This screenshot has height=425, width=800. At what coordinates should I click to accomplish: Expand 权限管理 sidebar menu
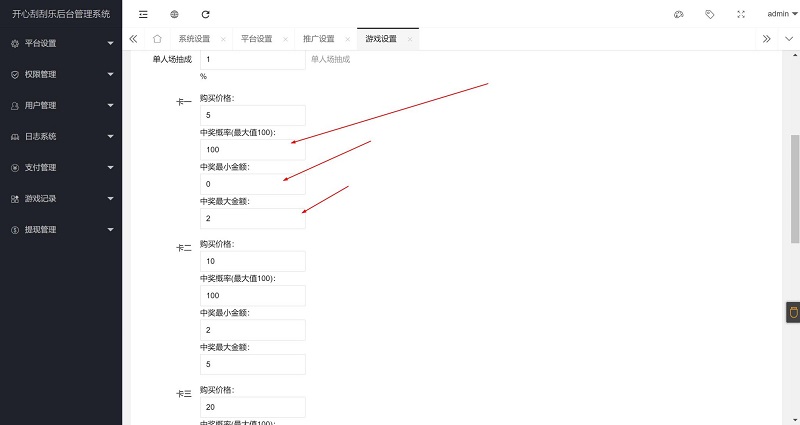click(x=61, y=74)
